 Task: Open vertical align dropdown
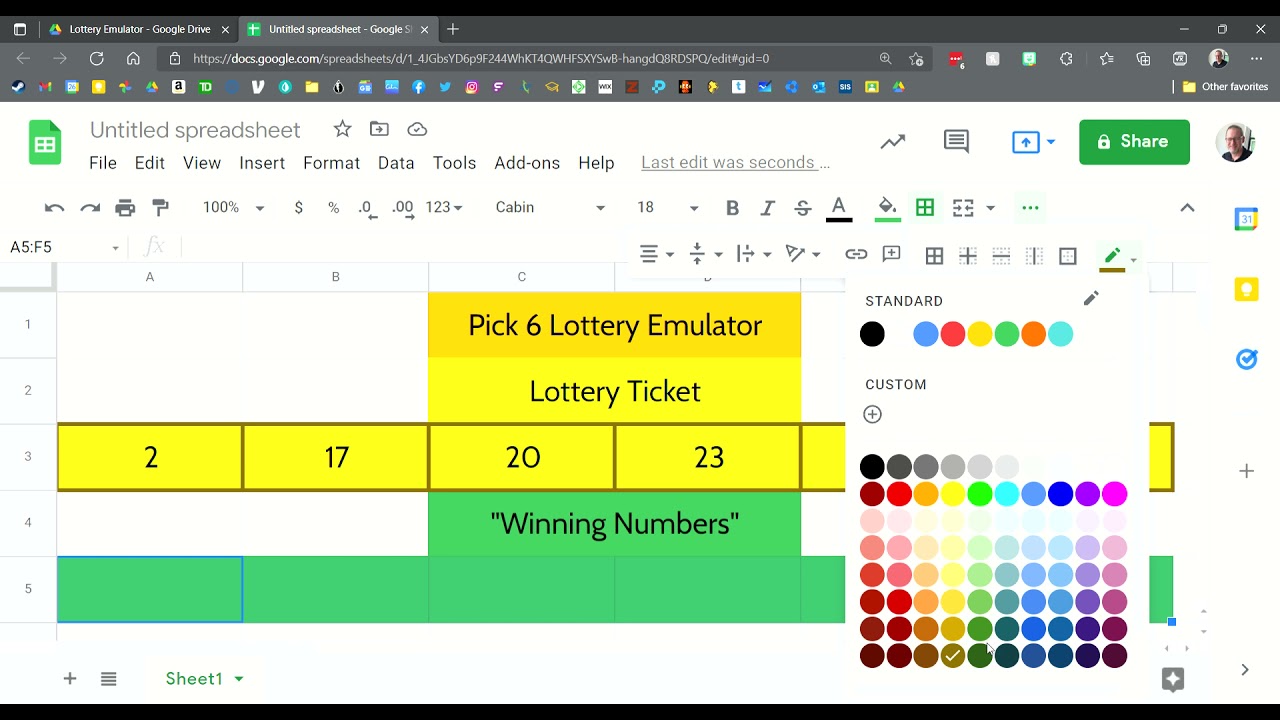(x=705, y=254)
